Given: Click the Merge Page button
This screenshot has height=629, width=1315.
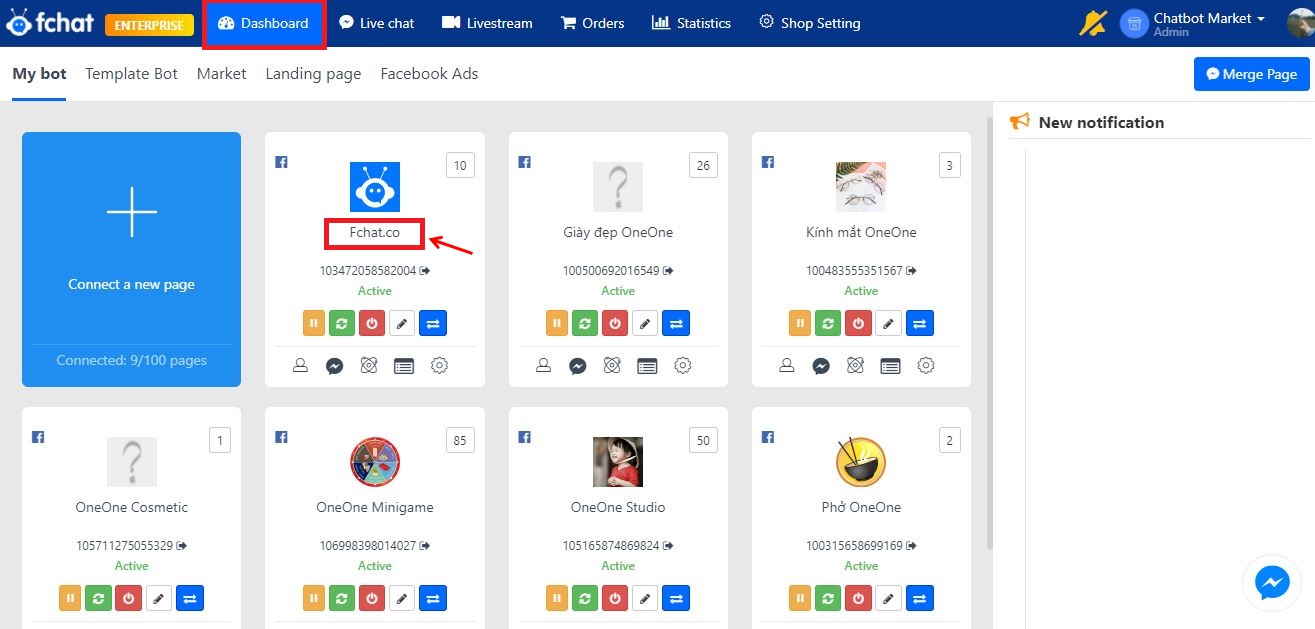Looking at the screenshot, I should tap(1251, 74).
